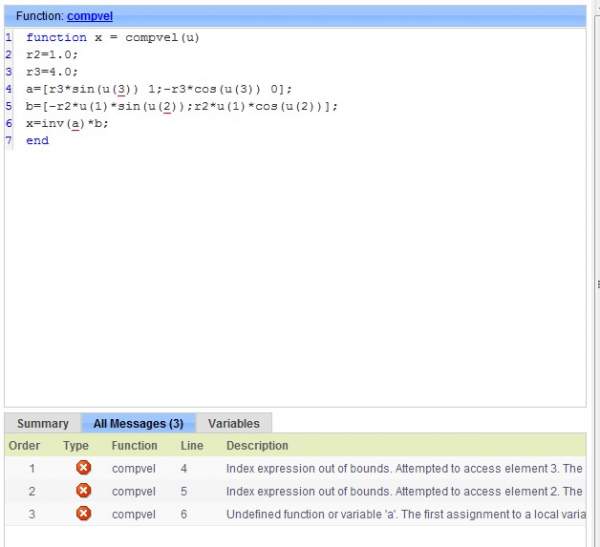Click line number 6 in the gutter
The width and height of the screenshot is (600, 547).
point(8,123)
